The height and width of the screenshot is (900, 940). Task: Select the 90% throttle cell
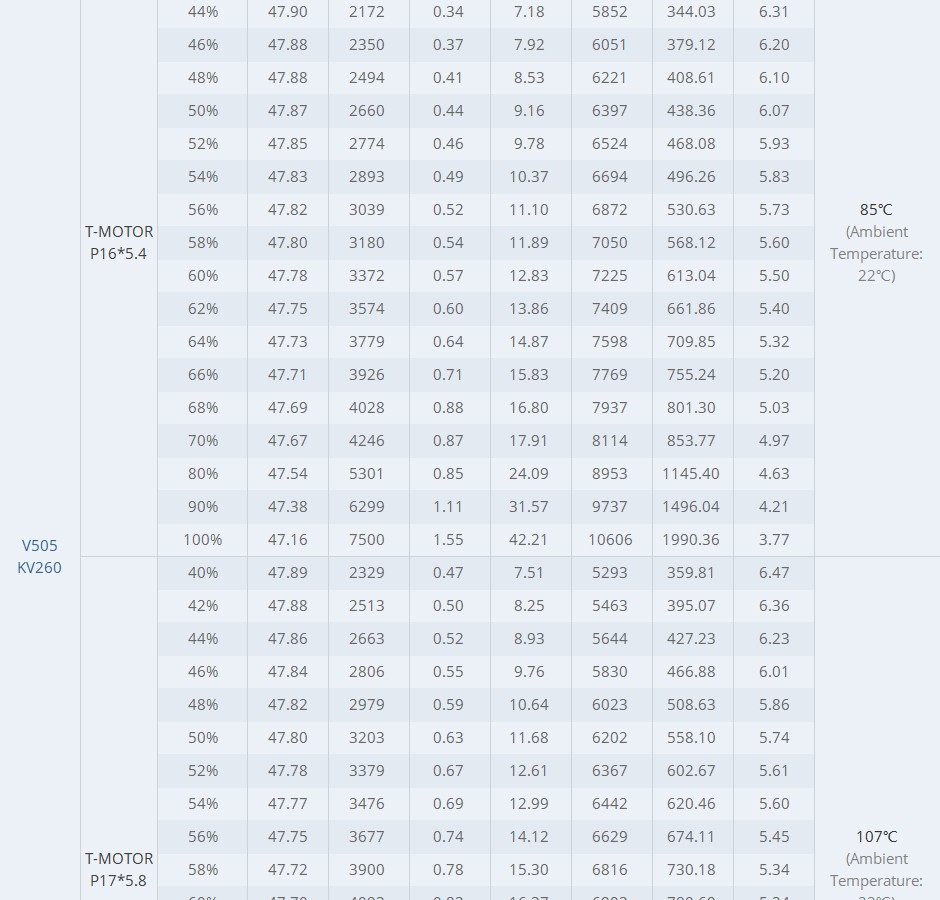point(202,507)
